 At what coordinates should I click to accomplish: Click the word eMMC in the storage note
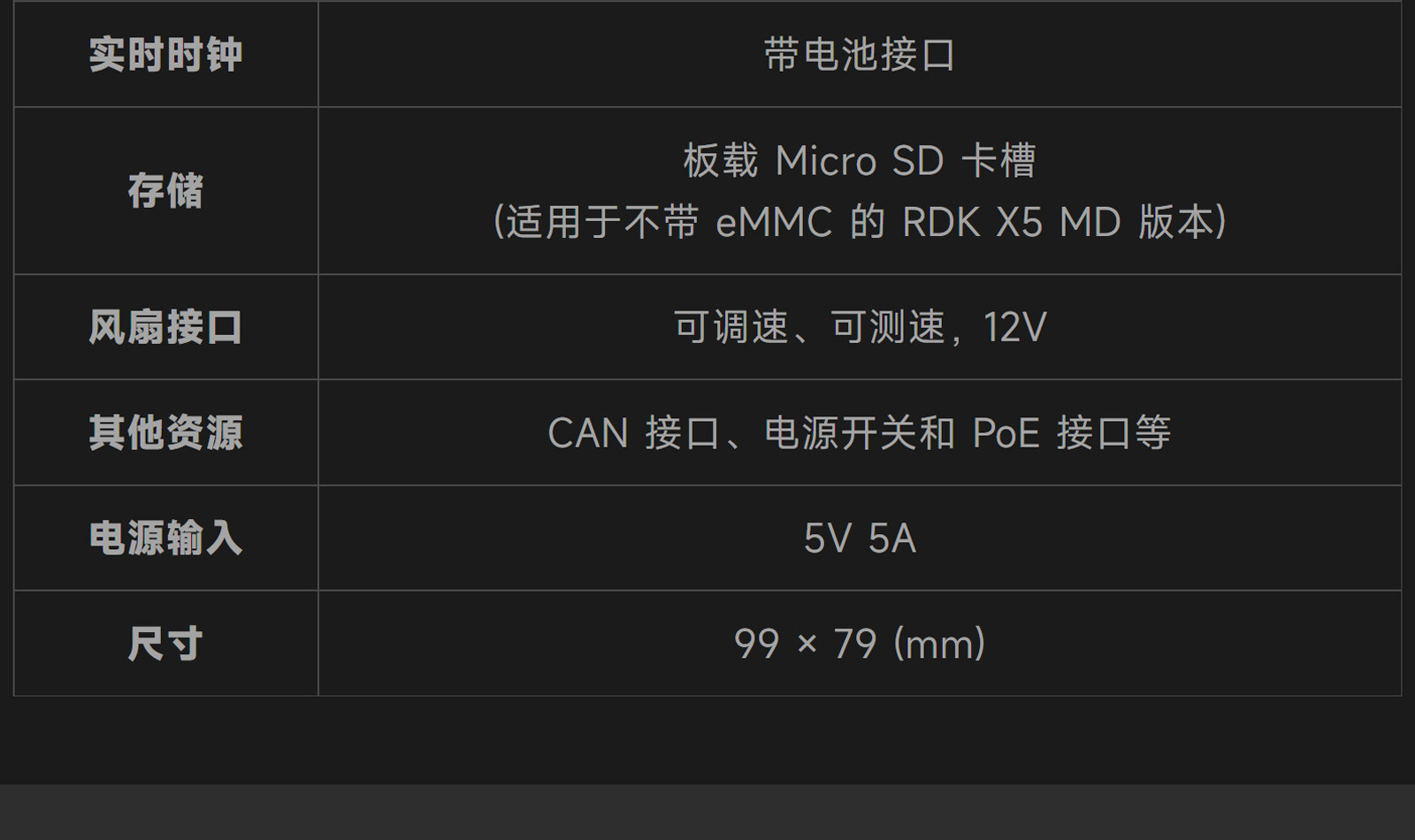pos(774,222)
